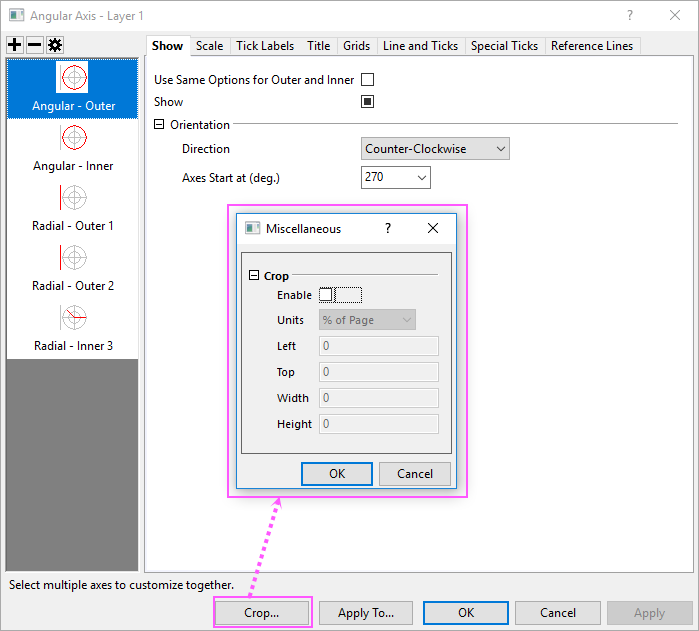Click the minus icon to remove axis
Image resolution: width=699 pixels, height=631 pixels.
[34, 45]
